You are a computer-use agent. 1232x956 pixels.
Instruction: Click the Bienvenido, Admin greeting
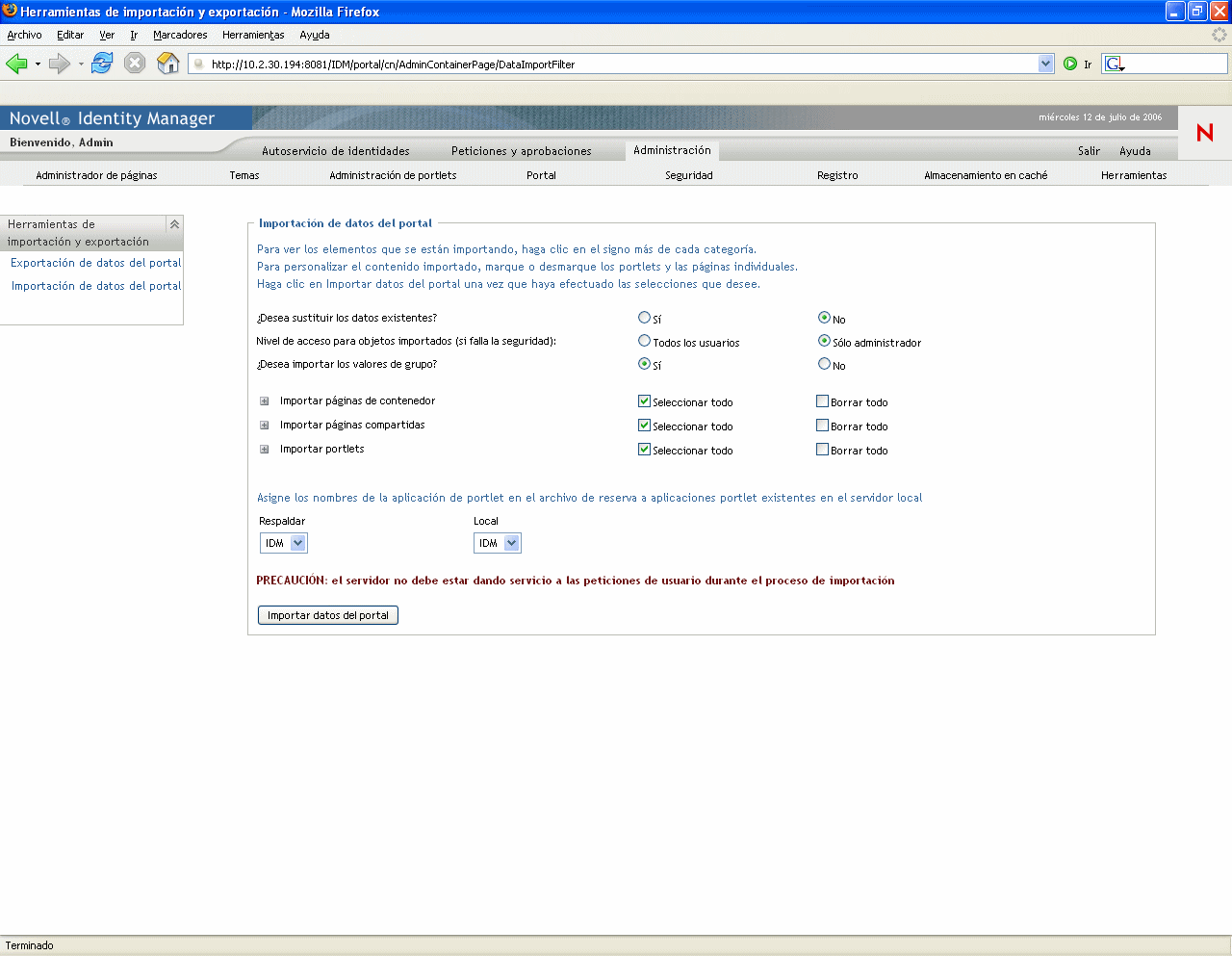tap(62, 142)
